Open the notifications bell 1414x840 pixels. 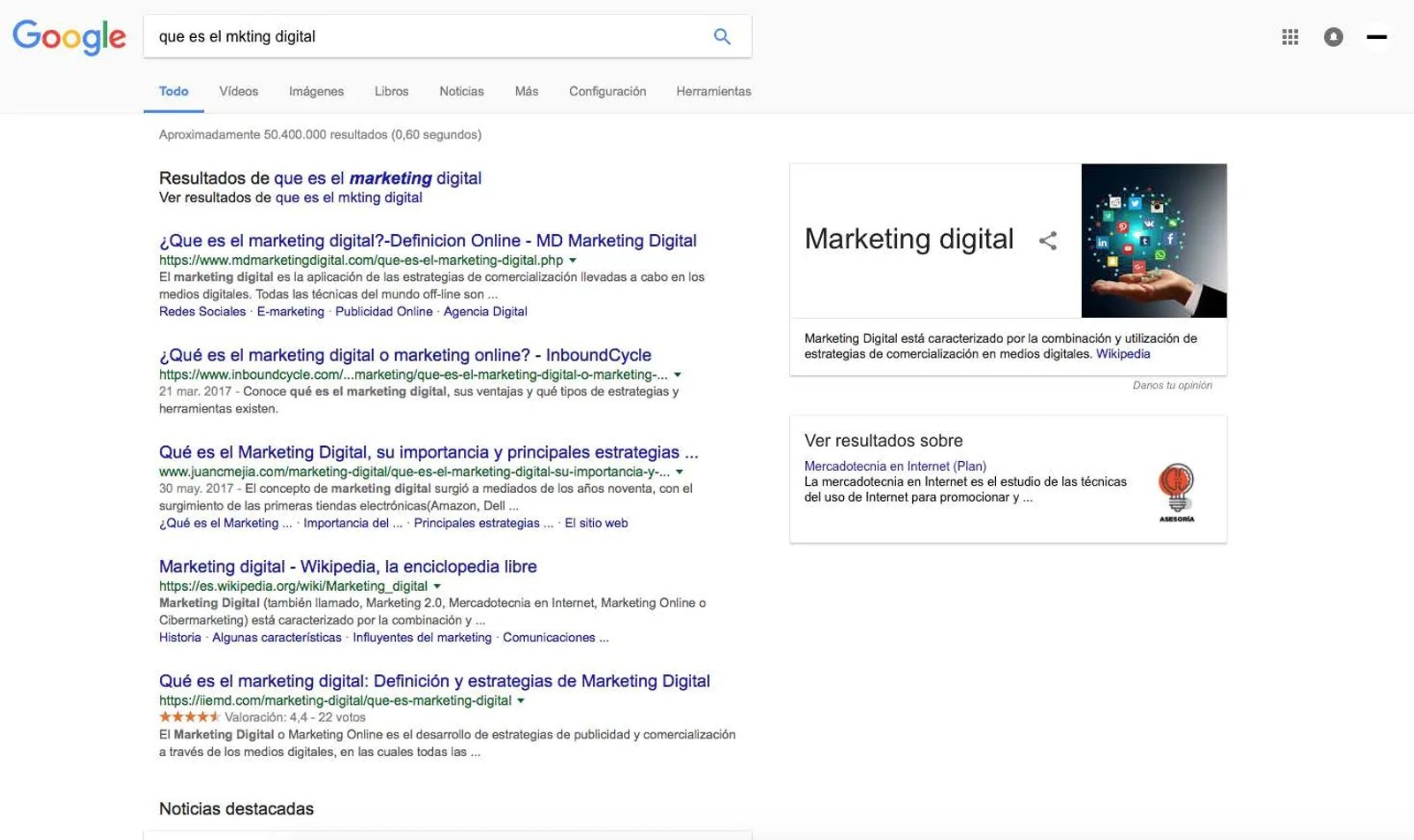pos(1334,36)
